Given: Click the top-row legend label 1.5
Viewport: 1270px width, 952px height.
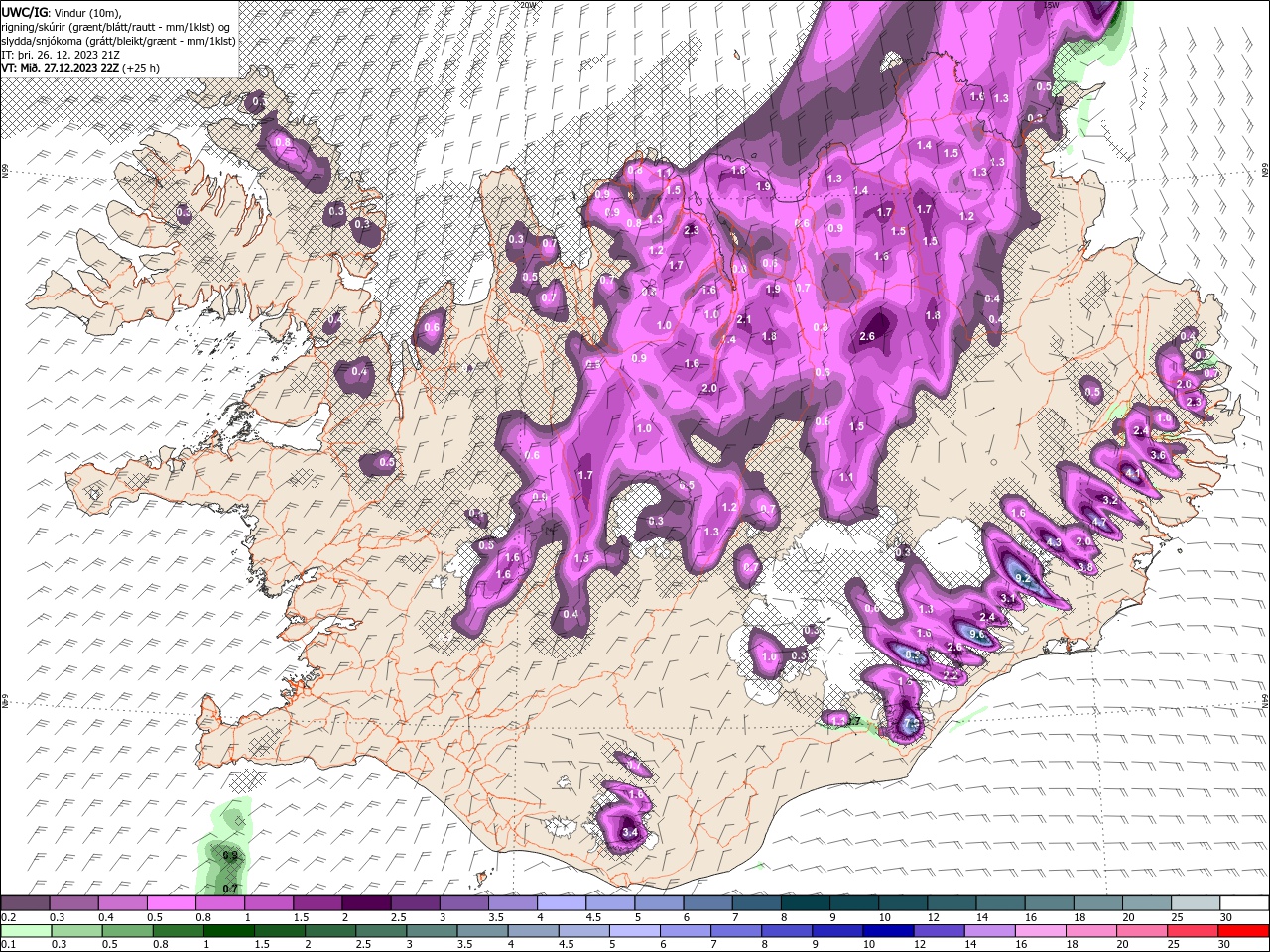Looking at the screenshot, I should pyautogui.click(x=301, y=917).
